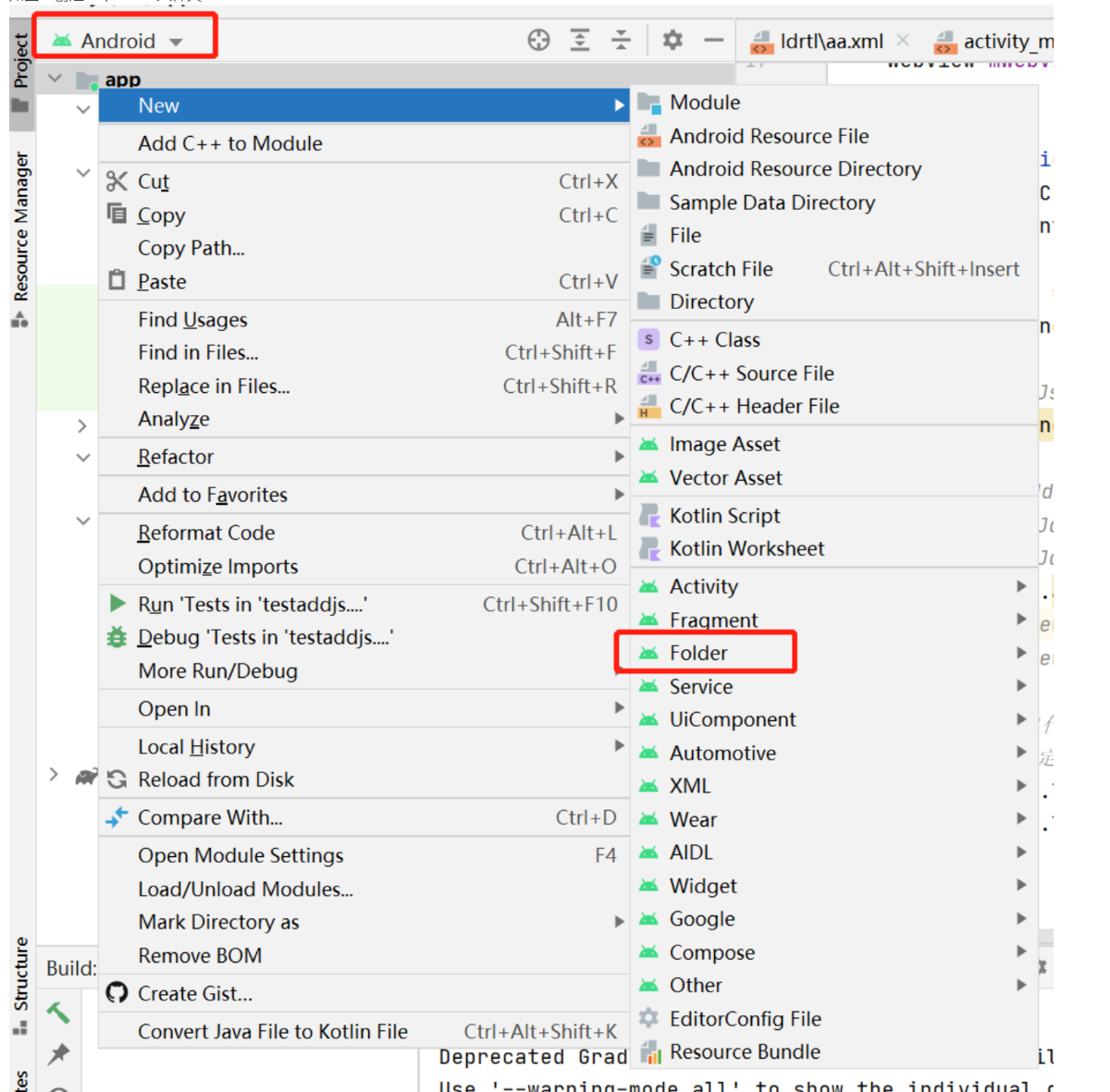Expand the Widget submenu
The image size is (1110, 1092).
(834, 886)
